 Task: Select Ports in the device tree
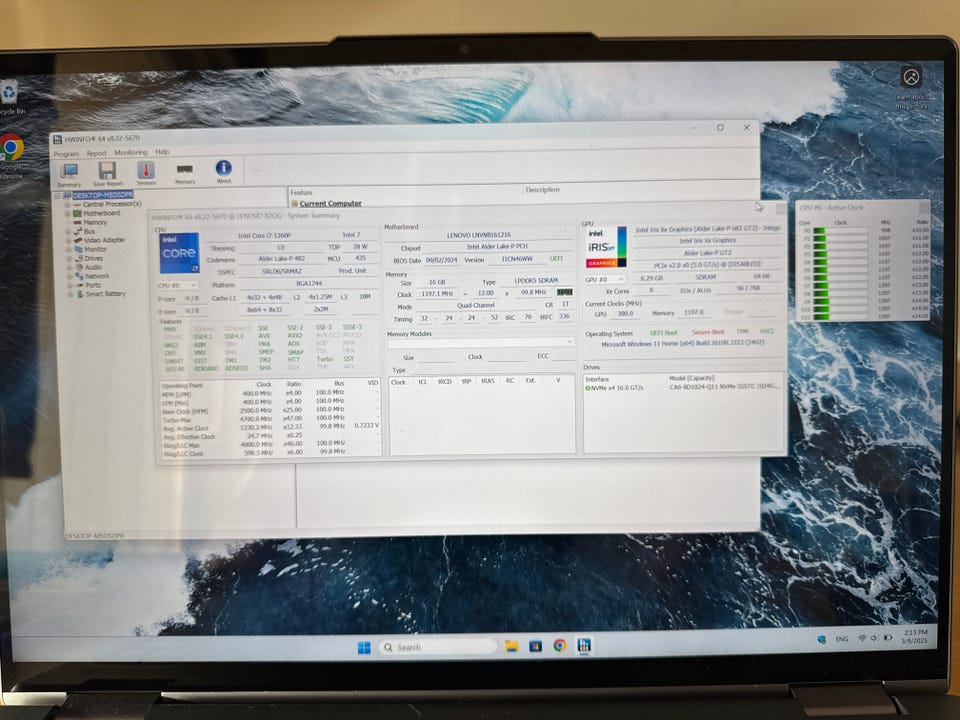point(93,285)
